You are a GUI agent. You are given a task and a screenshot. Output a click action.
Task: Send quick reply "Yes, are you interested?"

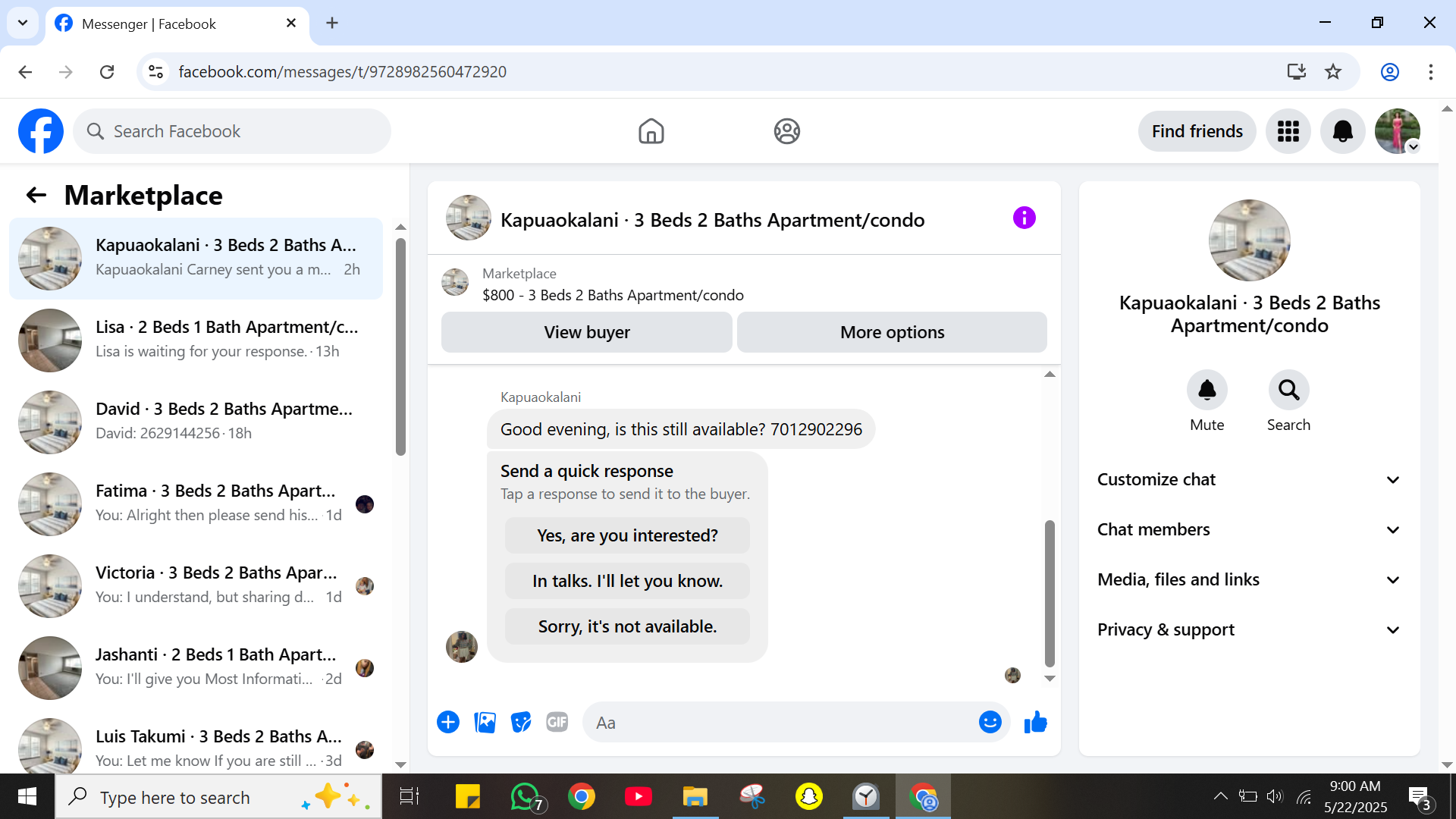[627, 535]
